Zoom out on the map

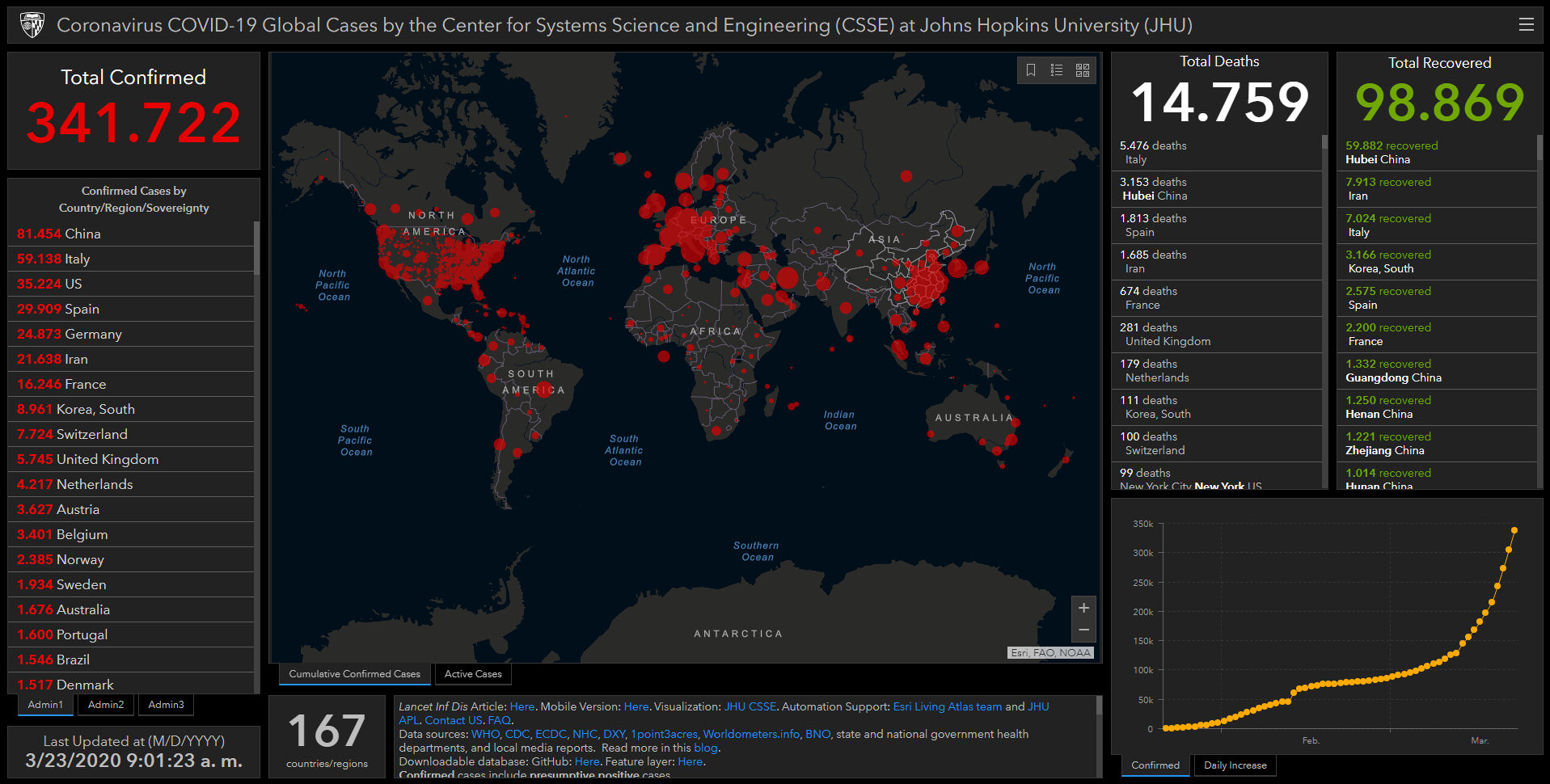coord(1083,630)
